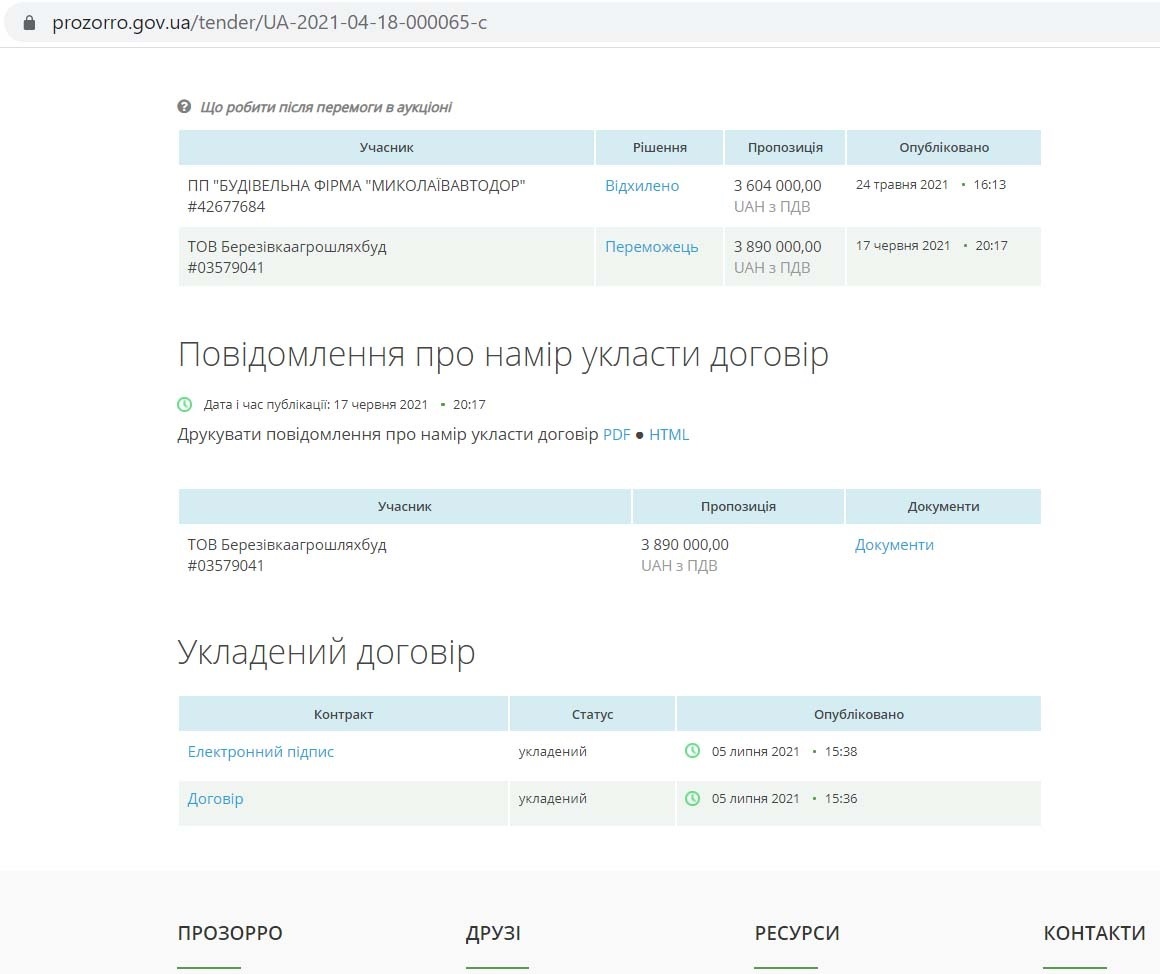Open notice in HTML format

[669, 434]
